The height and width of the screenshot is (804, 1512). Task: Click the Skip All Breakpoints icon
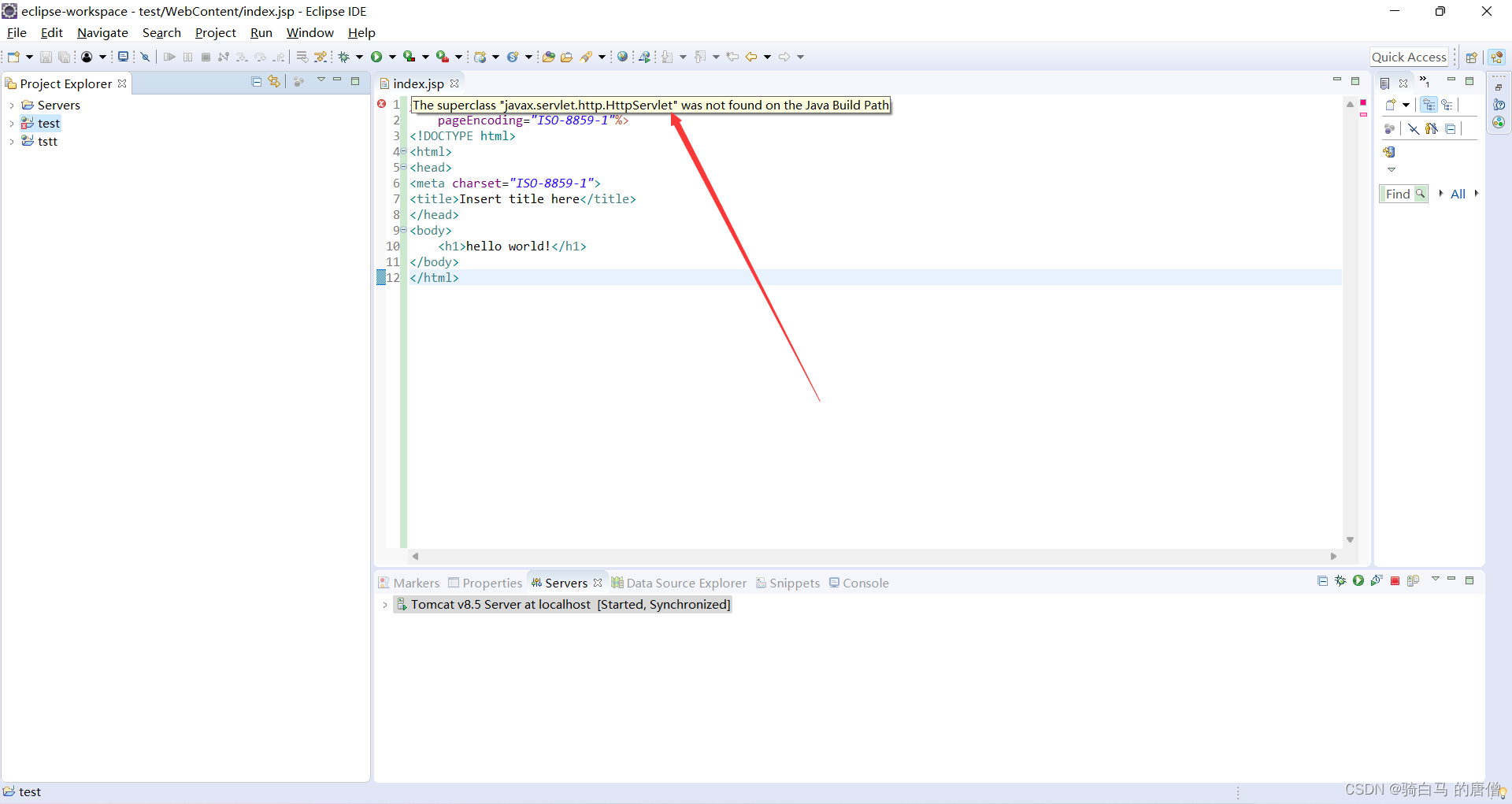(x=145, y=57)
